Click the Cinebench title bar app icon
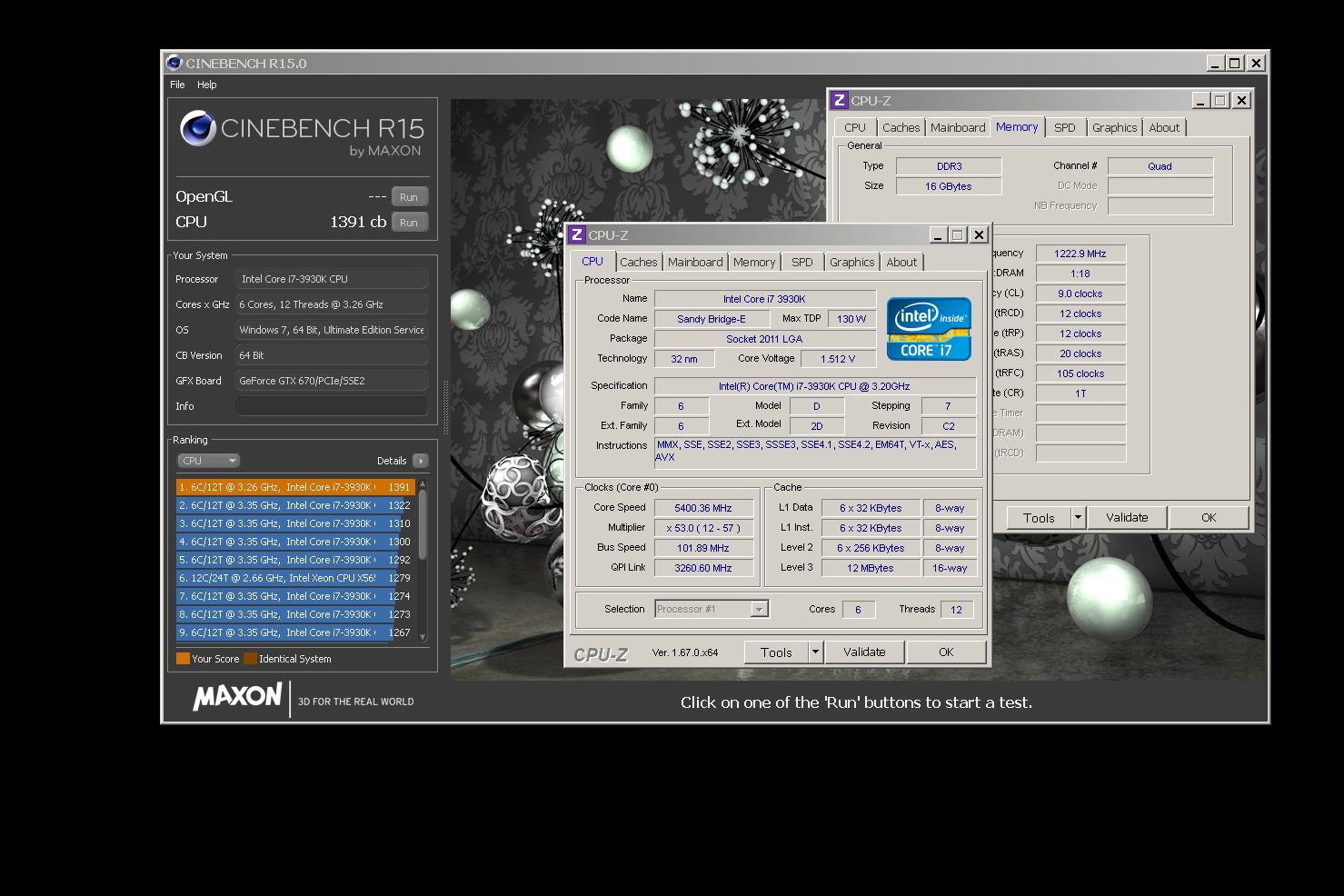The height and width of the screenshot is (896, 1344). coord(174,63)
